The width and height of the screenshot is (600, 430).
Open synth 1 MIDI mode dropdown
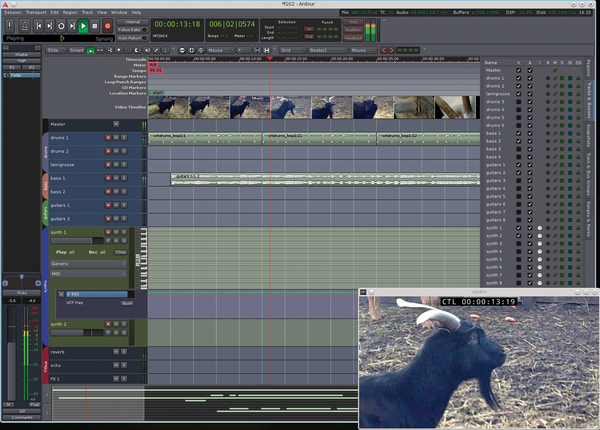pyautogui.click(x=88, y=274)
